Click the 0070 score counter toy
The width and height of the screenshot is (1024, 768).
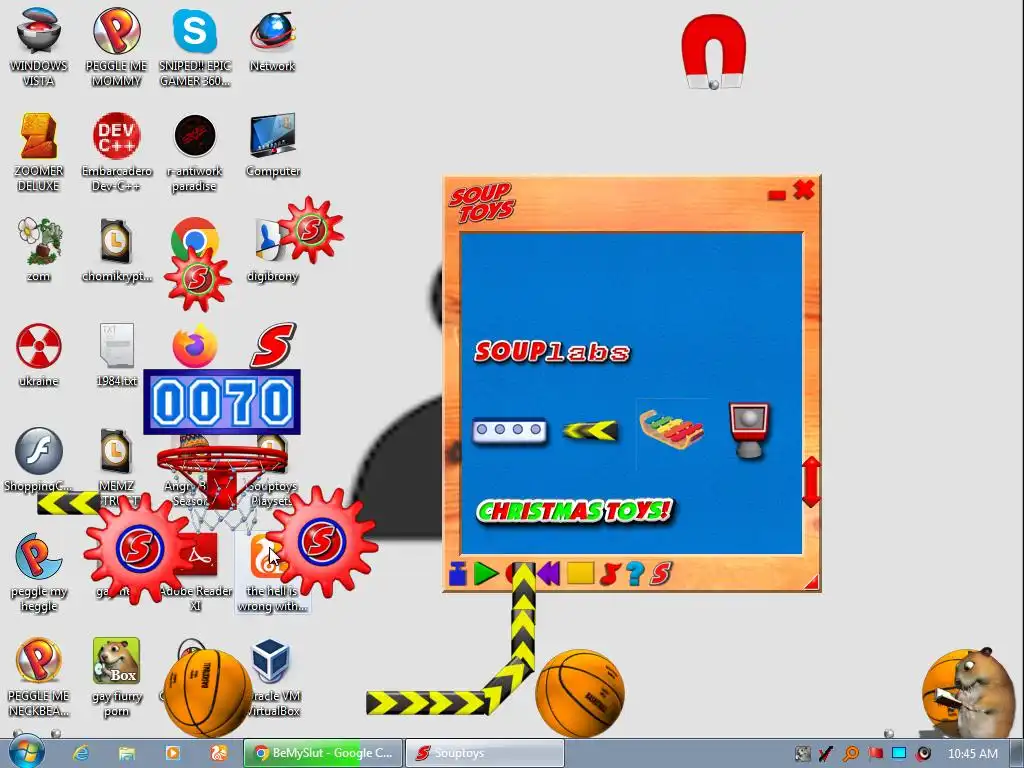(222, 402)
